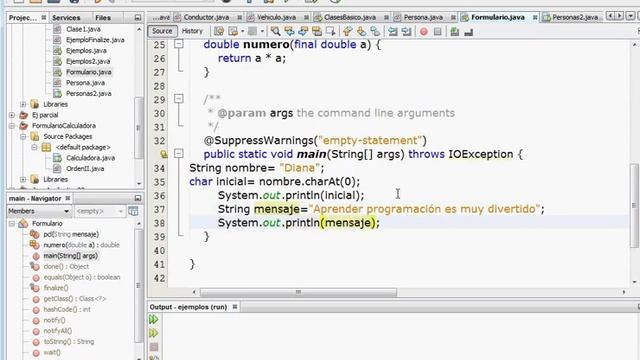640x360 pixels.
Task: Select Clase1.java in project tree
Action: [83, 29]
